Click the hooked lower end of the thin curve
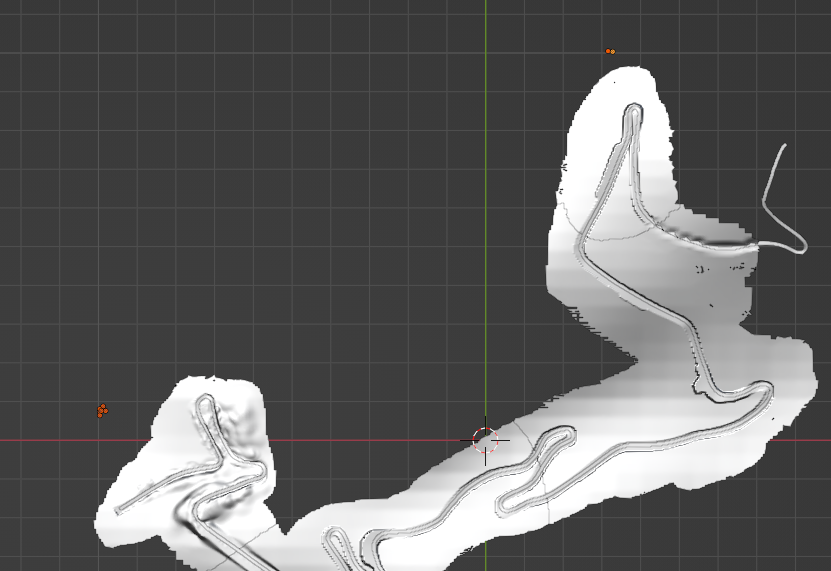 coord(800,247)
